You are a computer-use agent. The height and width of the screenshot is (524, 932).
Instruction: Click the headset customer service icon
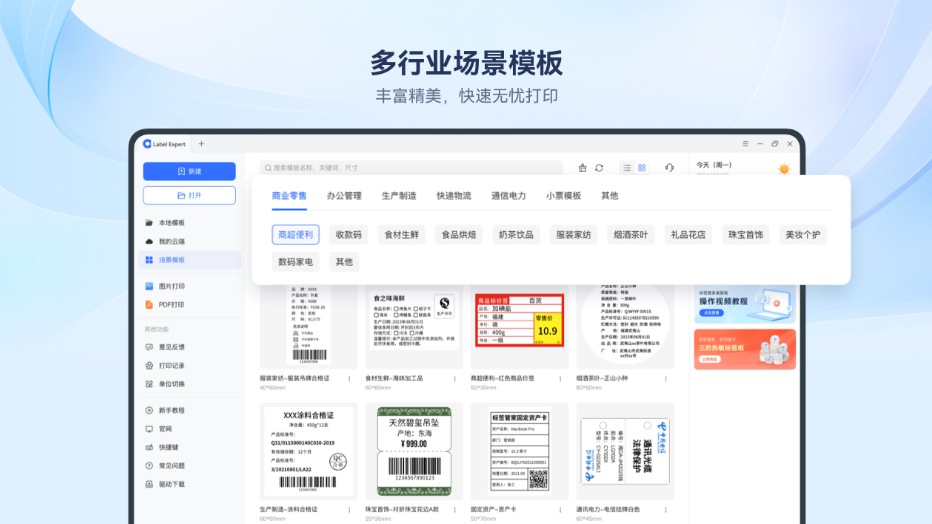point(669,168)
